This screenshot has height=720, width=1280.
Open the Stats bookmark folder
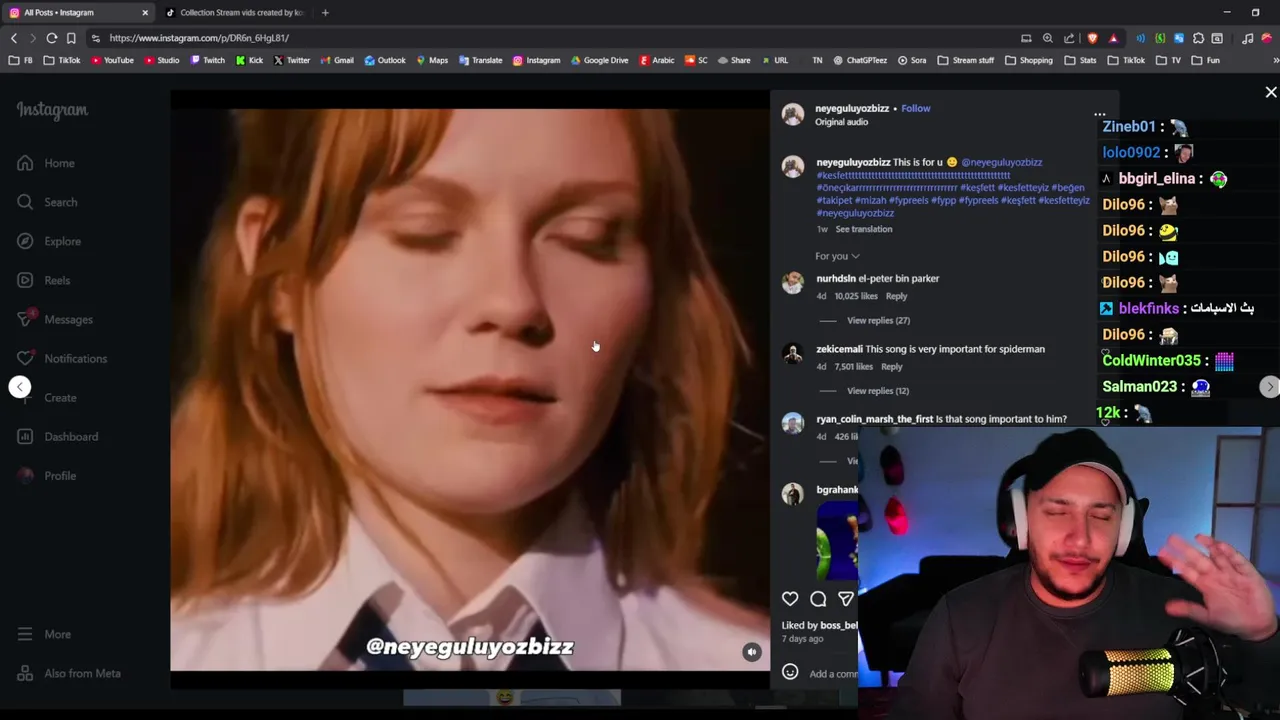point(1081,60)
